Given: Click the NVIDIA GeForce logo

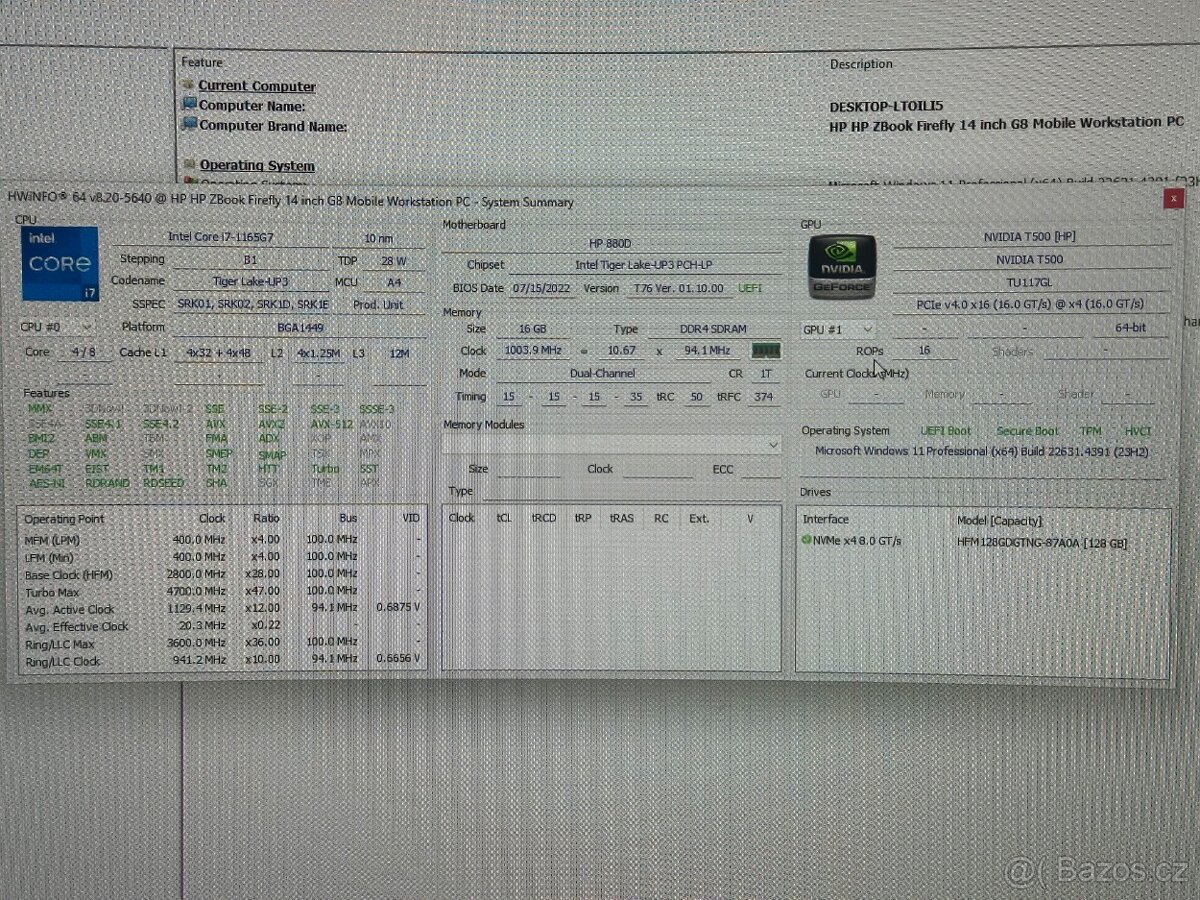Looking at the screenshot, I should 841,266.
